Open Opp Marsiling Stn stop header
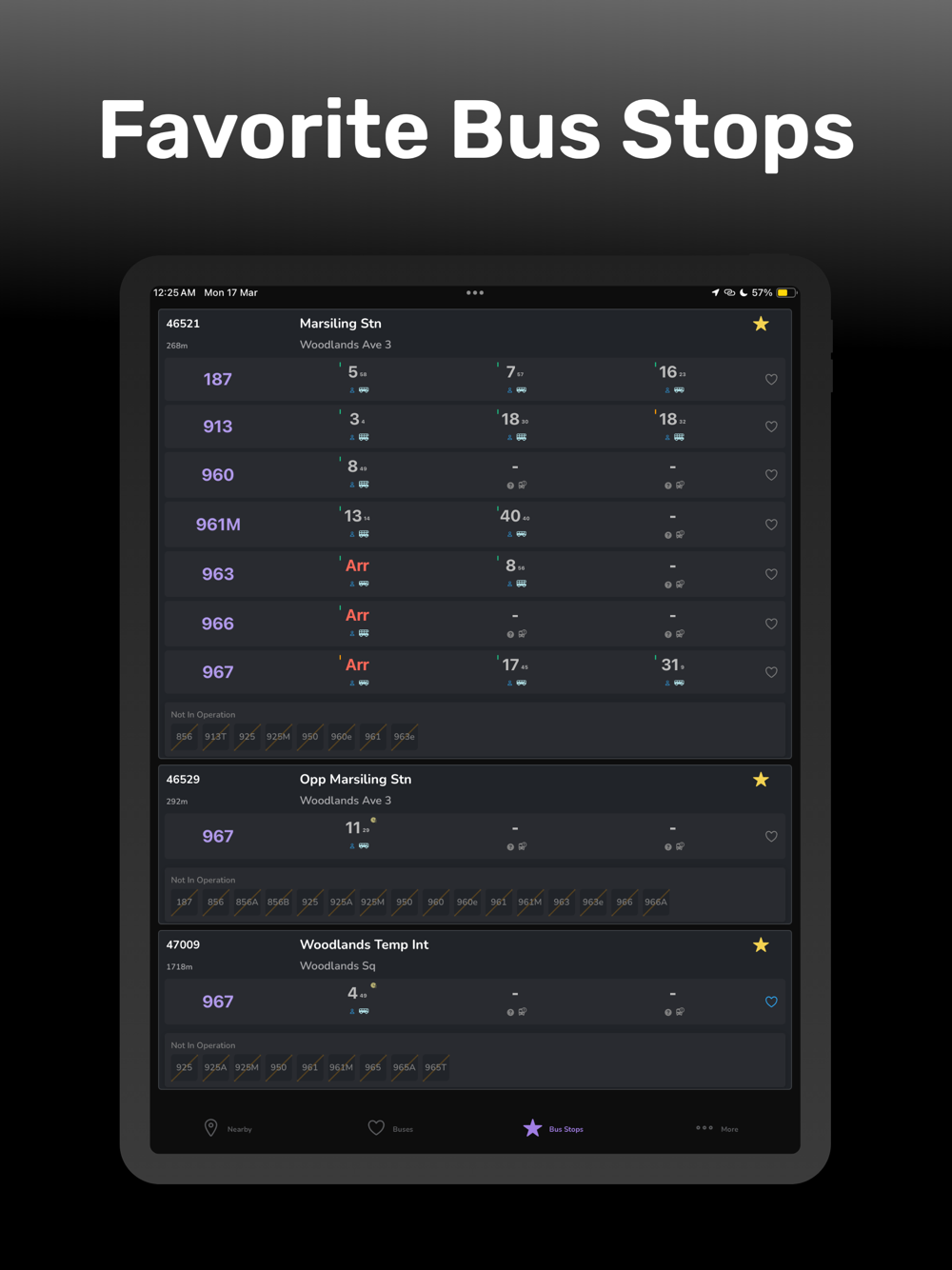Image resolution: width=952 pixels, height=1270 pixels. click(475, 789)
